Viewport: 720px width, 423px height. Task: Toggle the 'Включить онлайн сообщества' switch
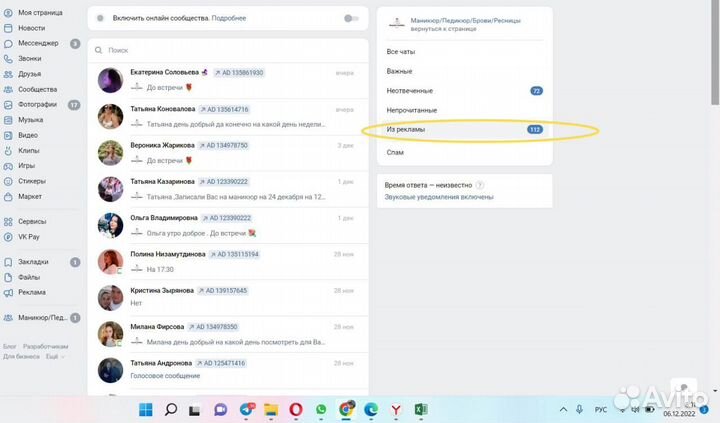click(350, 18)
